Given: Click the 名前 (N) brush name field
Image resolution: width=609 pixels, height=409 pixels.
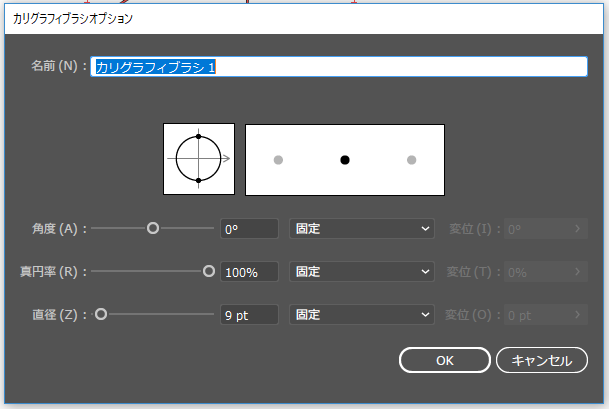Looking at the screenshot, I should click(x=339, y=67).
